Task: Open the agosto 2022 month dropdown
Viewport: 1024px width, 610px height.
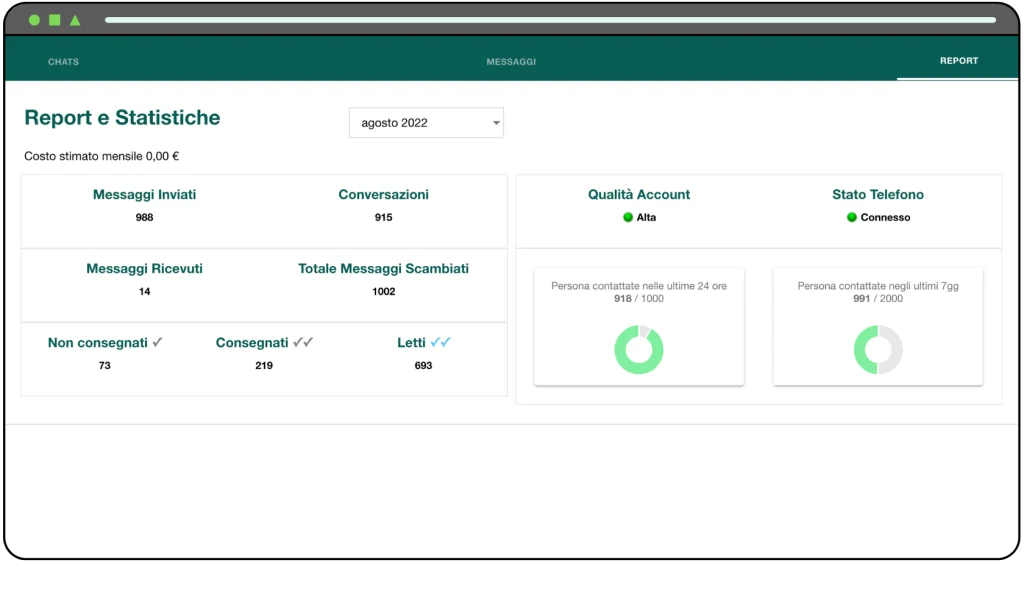Action: (x=426, y=123)
